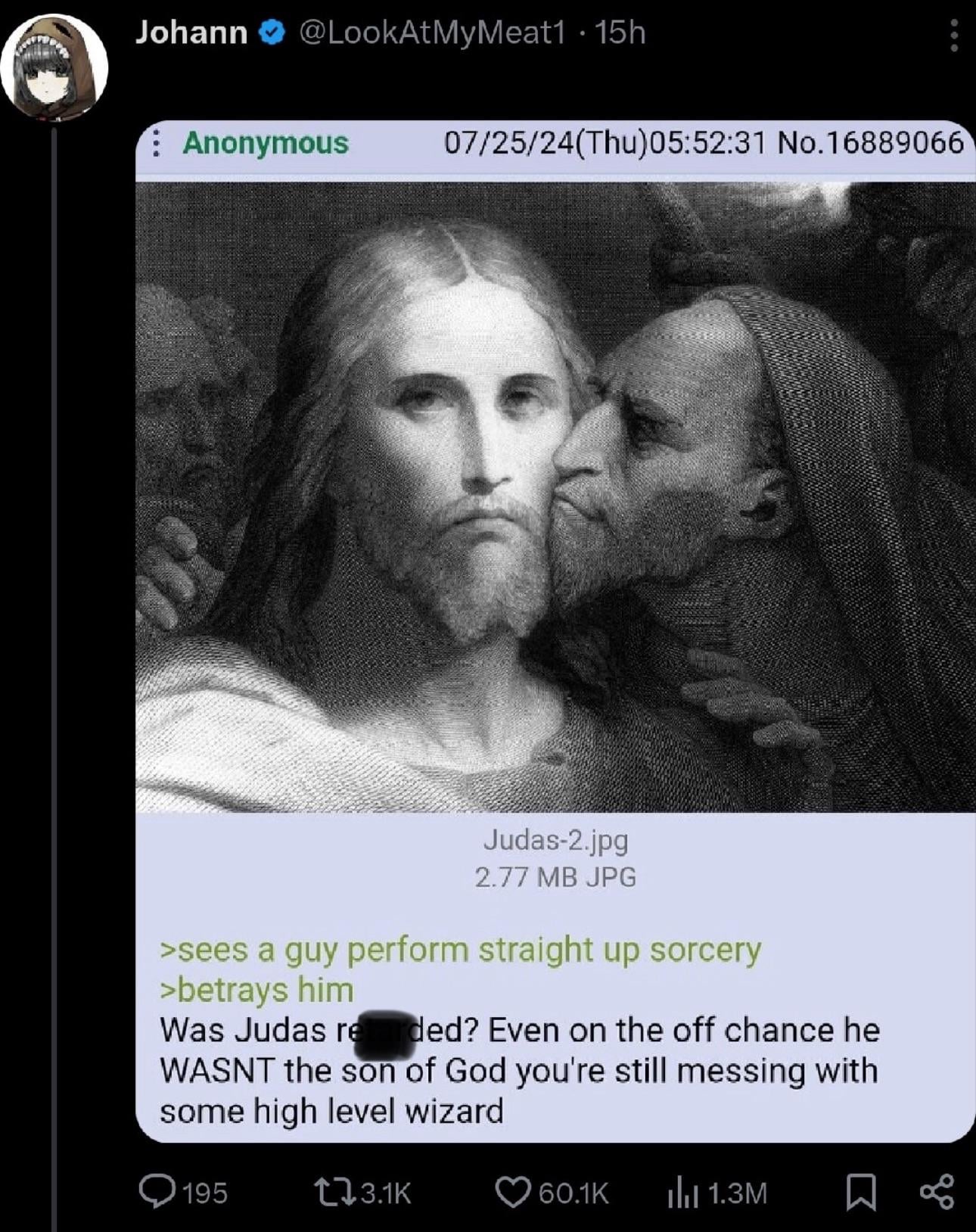This screenshot has height=1232, width=976.
Task: Bookmark the post
Action: pos(860,1193)
